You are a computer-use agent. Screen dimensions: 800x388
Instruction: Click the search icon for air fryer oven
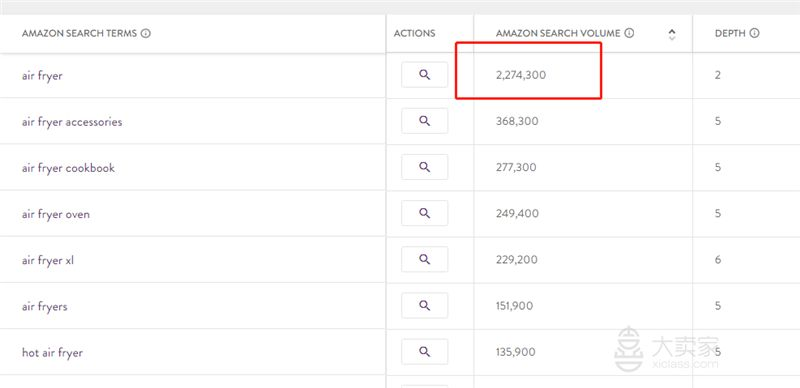(424, 213)
